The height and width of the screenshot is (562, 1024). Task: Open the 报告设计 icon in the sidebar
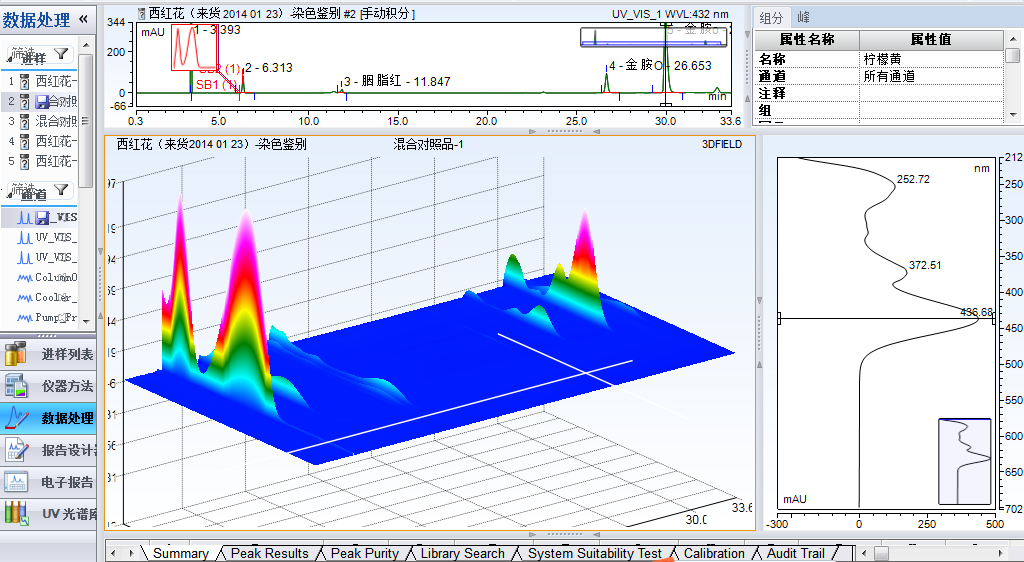(x=15, y=450)
